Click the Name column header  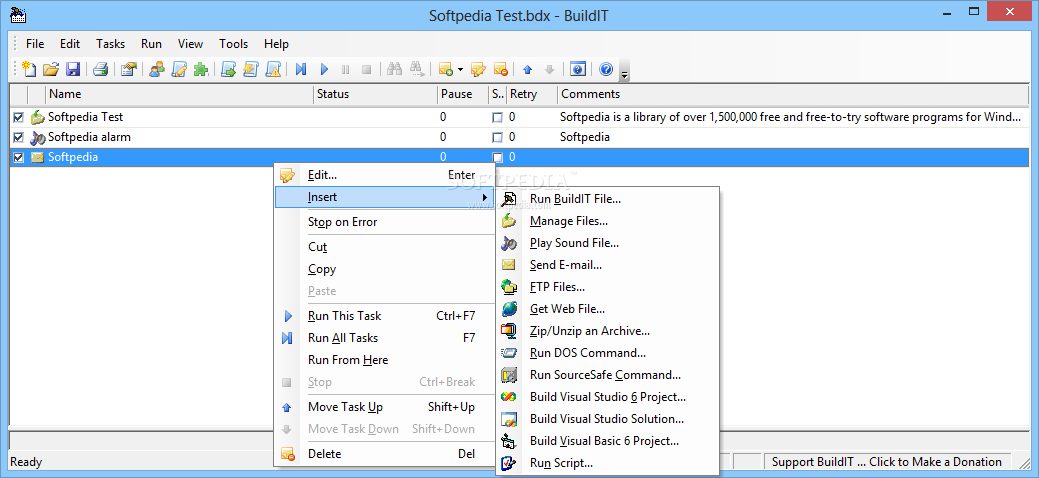[179, 94]
